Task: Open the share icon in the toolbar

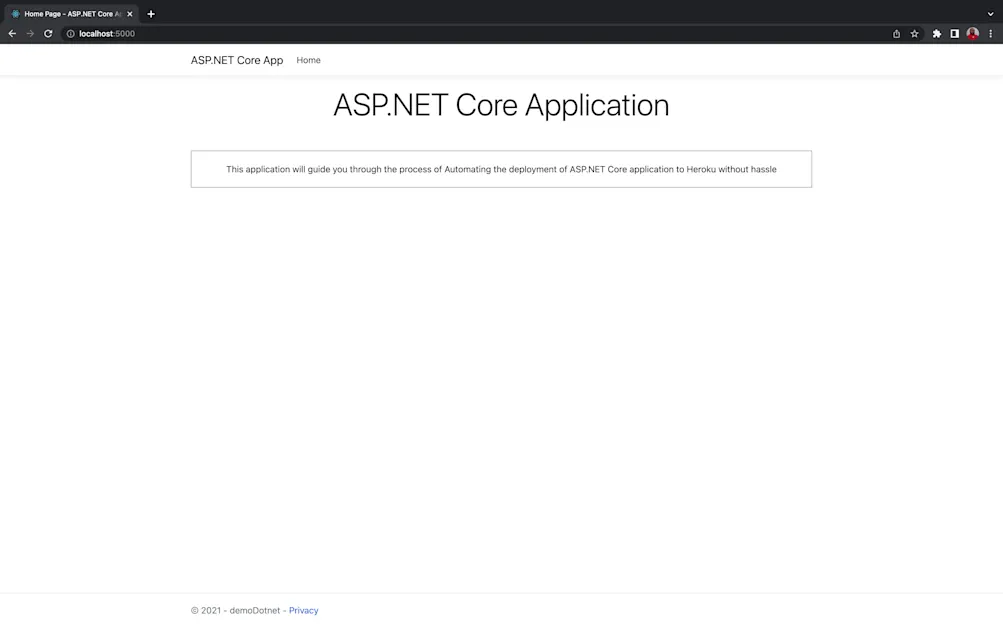Action: pos(895,33)
